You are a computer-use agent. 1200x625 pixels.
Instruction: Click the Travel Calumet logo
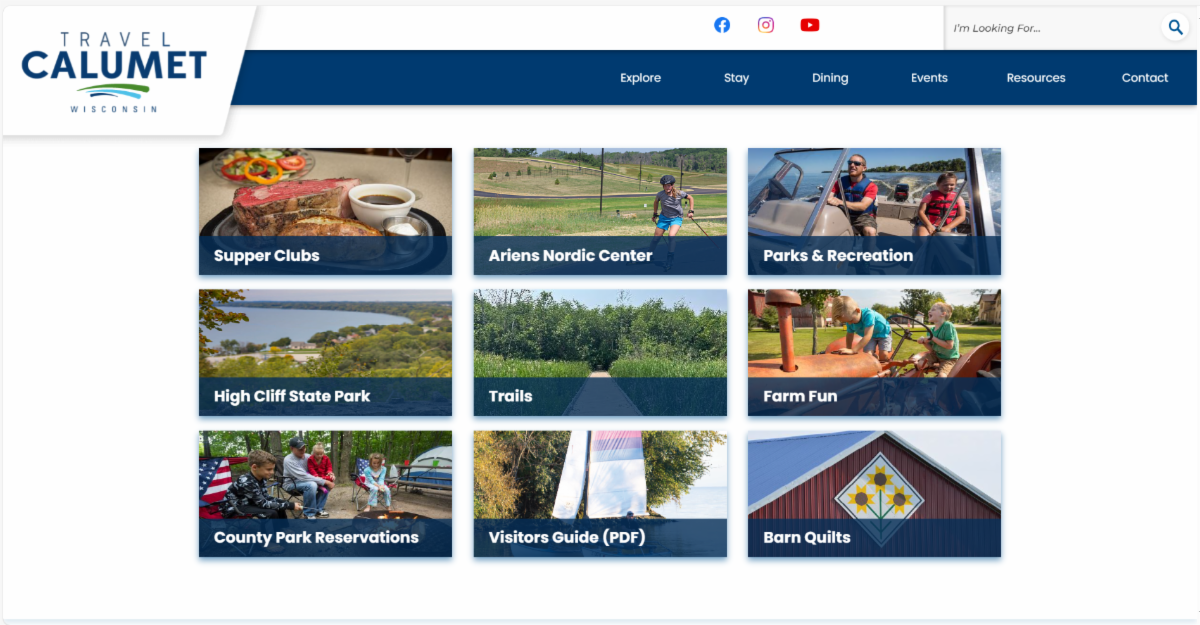pyautogui.click(x=114, y=72)
